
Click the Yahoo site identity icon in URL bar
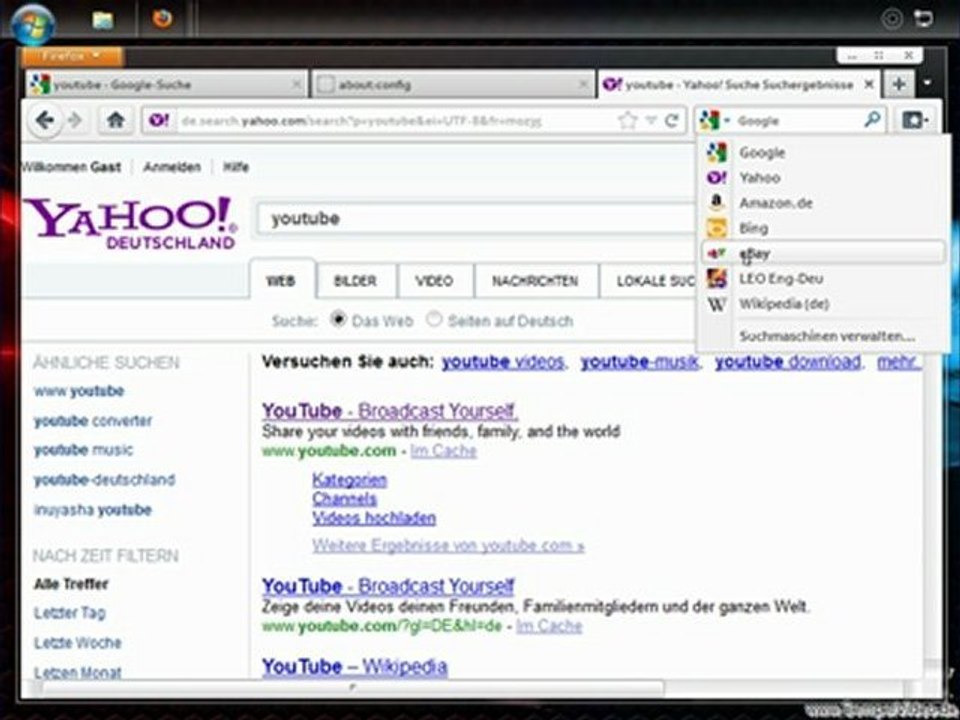pos(159,120)
